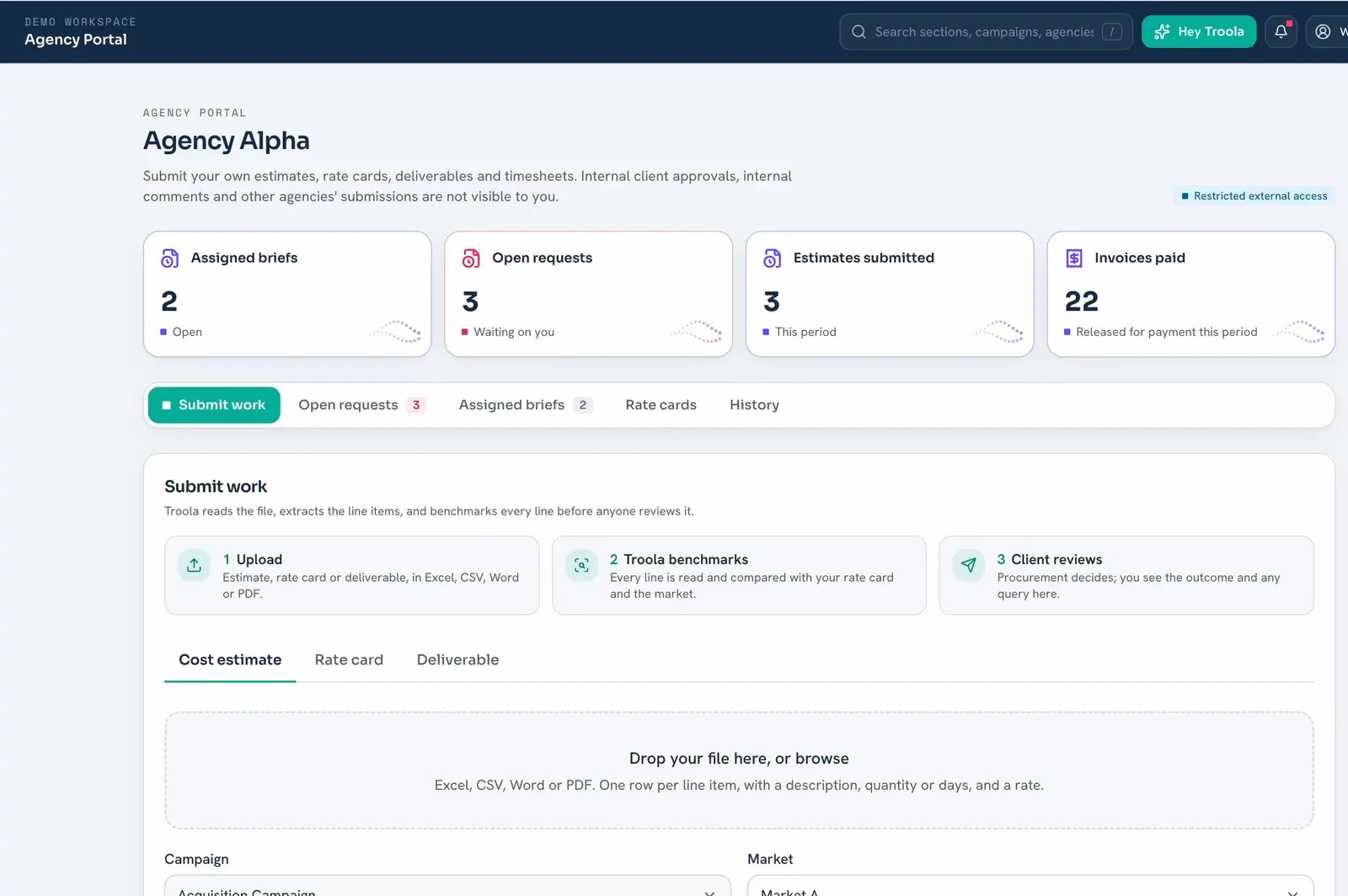Open the Invoices paid stat card
The width and height of the screenshot is (1348, 896).
pyautogui.click(x=1191, y=294)
